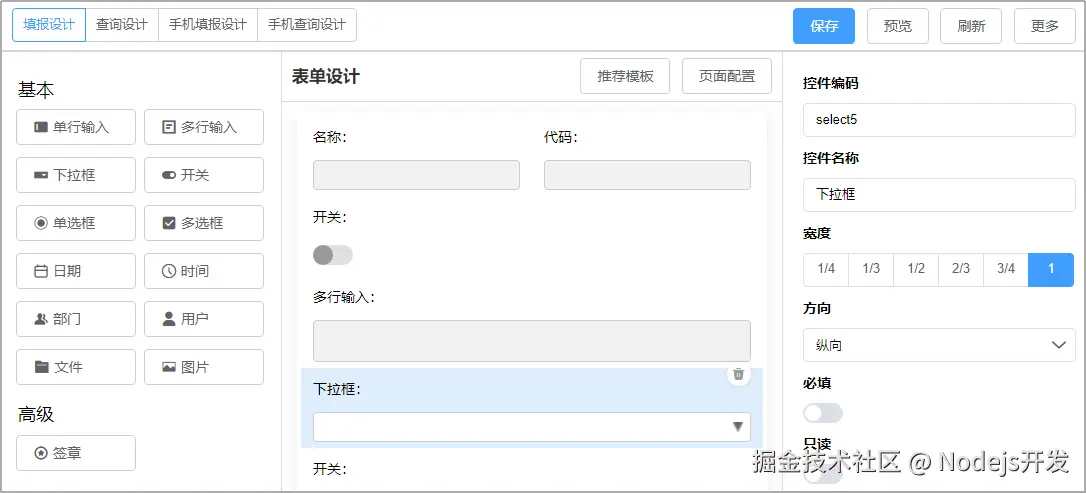Edit the 控件名称 control name field
1086x493 pixels.
coord(938,194)
